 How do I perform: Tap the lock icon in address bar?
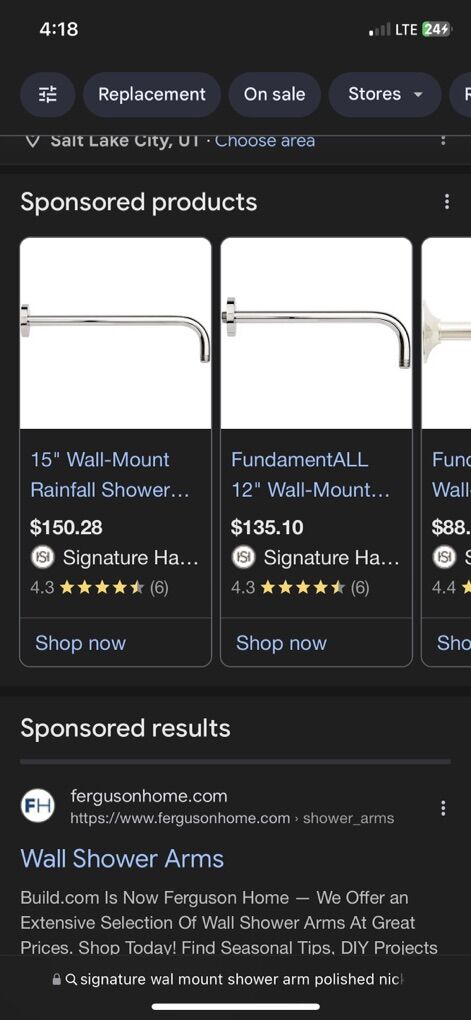tap(57, 979)
